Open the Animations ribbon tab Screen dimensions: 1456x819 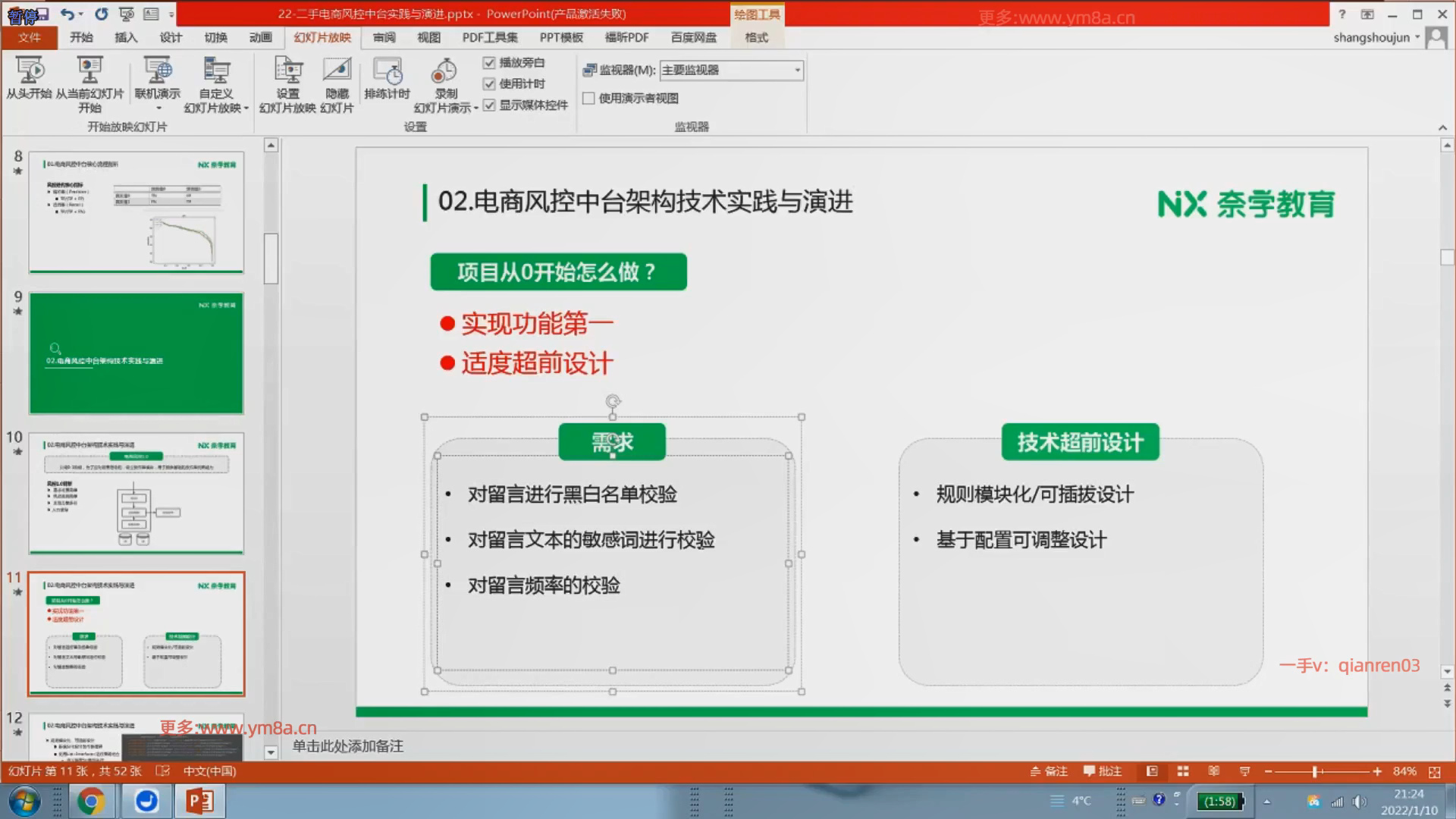click(x=260, y=37)
